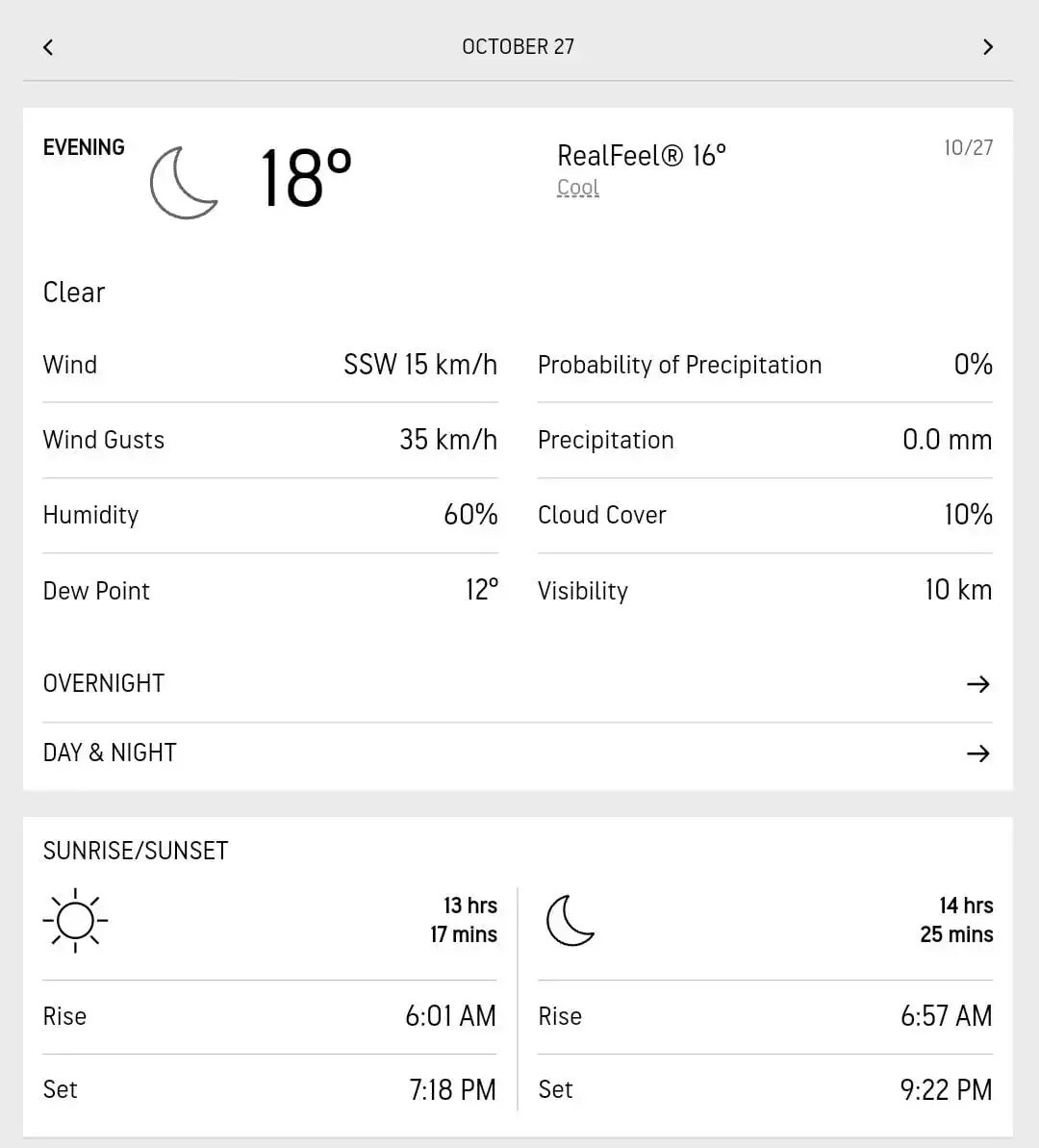Click the underlined 'Cool' RealFeel description
1039x1148 pixels.
coord(578,188)
